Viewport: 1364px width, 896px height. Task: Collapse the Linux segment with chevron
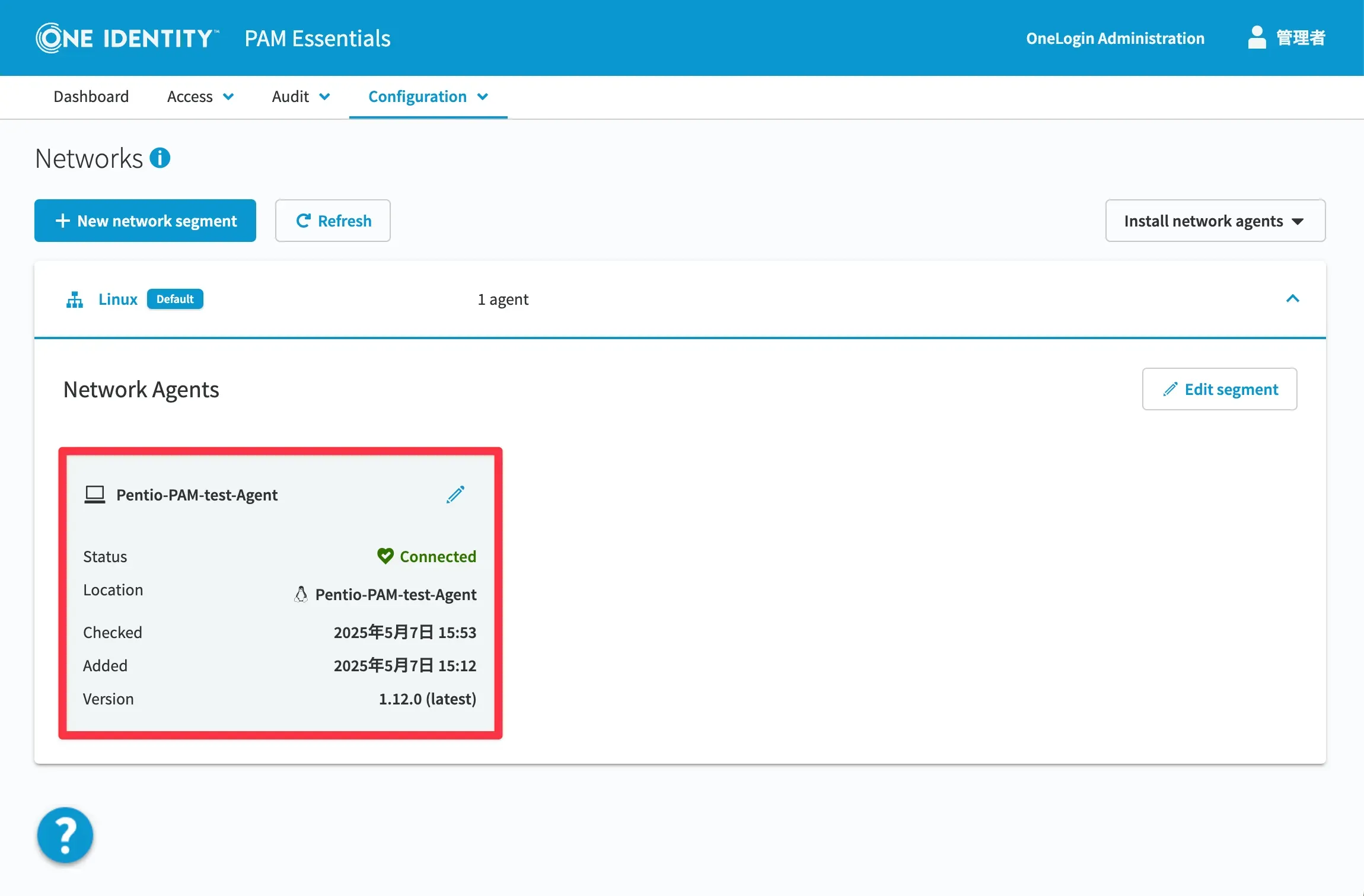(x=1292, y=299)
